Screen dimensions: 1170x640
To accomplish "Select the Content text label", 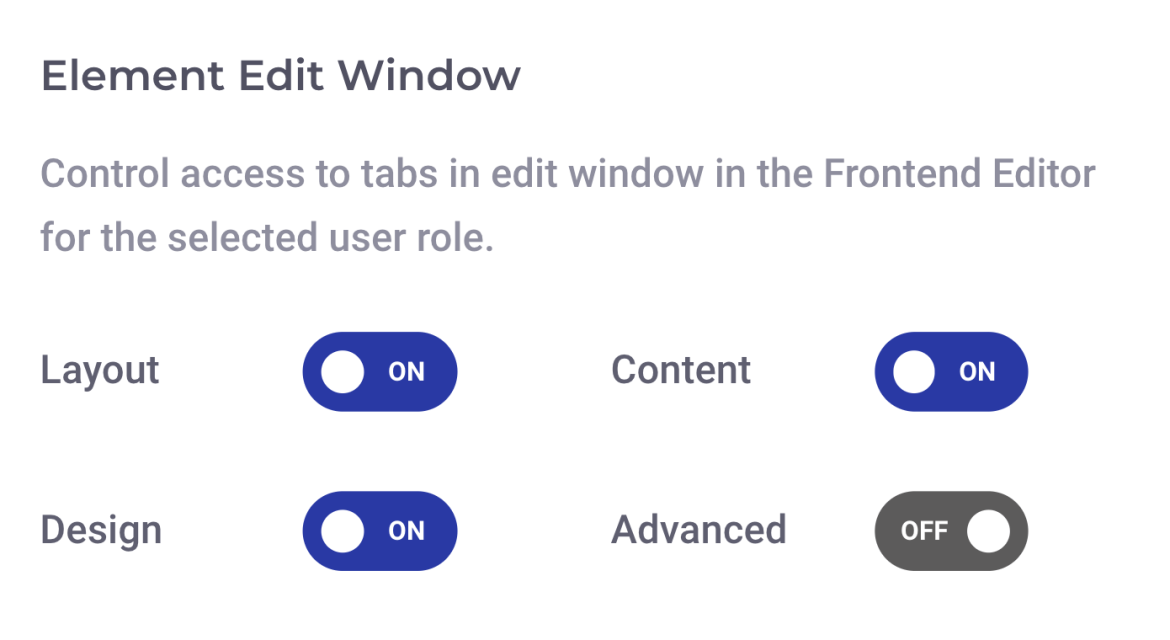I will tap(680, 370).
